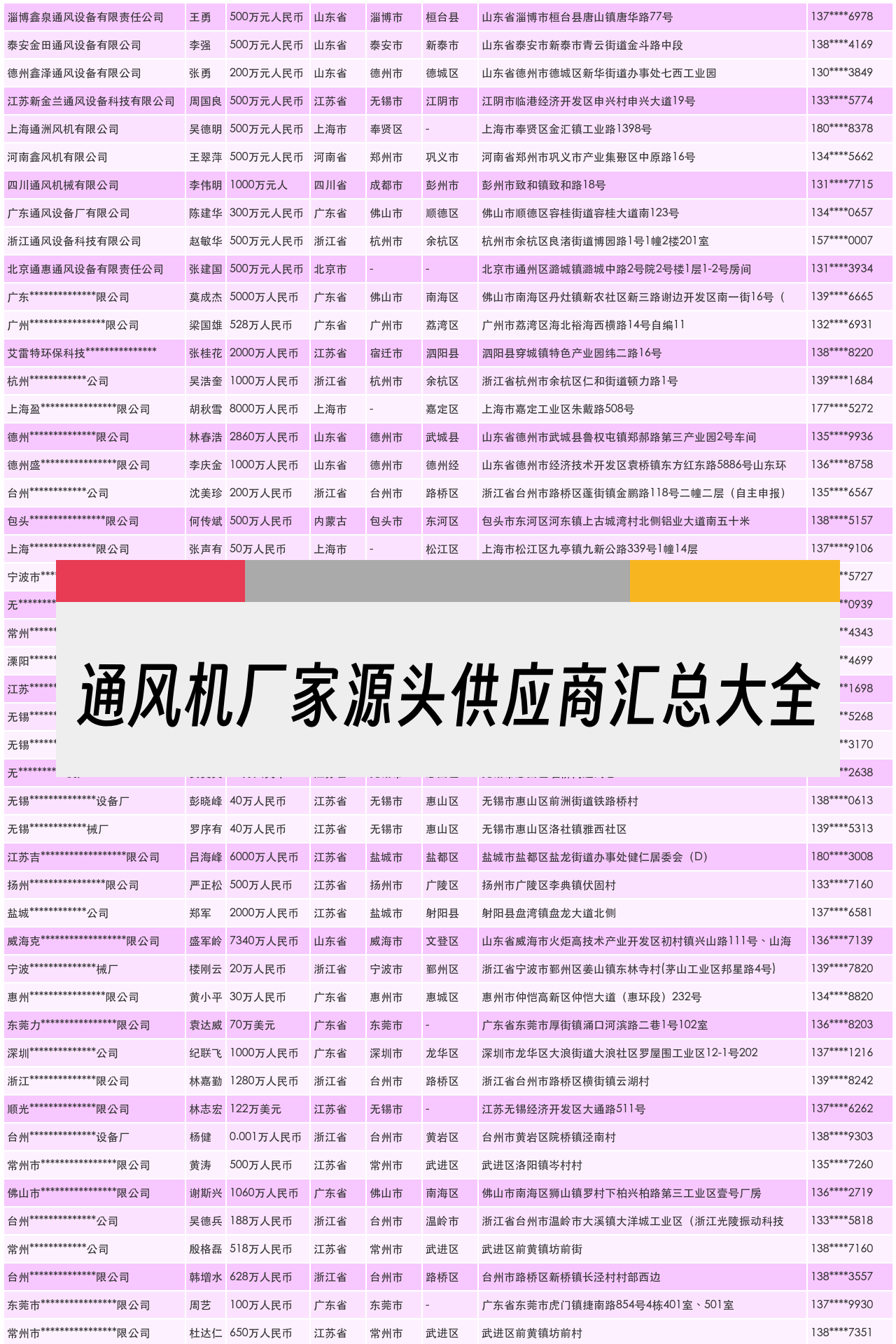Click city cell 威海市
The height and width of the screenshot is (1344, 896).
(x=386, y=941)
